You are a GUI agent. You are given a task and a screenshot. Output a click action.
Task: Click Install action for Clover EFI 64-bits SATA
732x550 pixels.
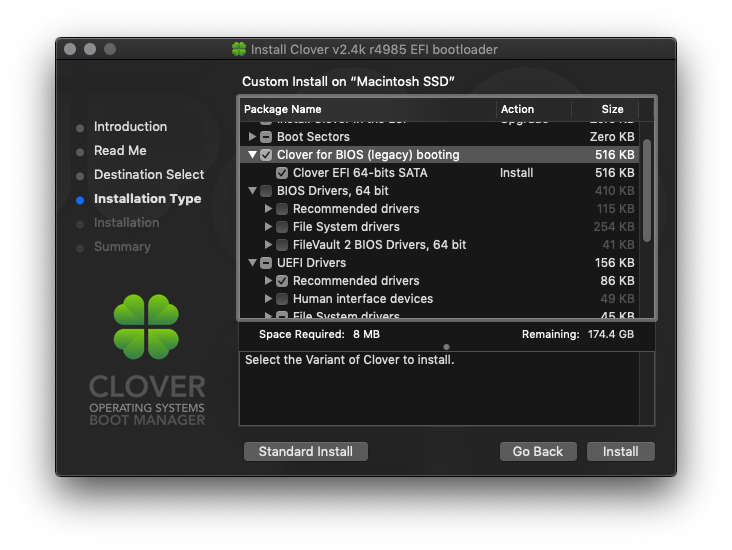[x=516, y=173]
